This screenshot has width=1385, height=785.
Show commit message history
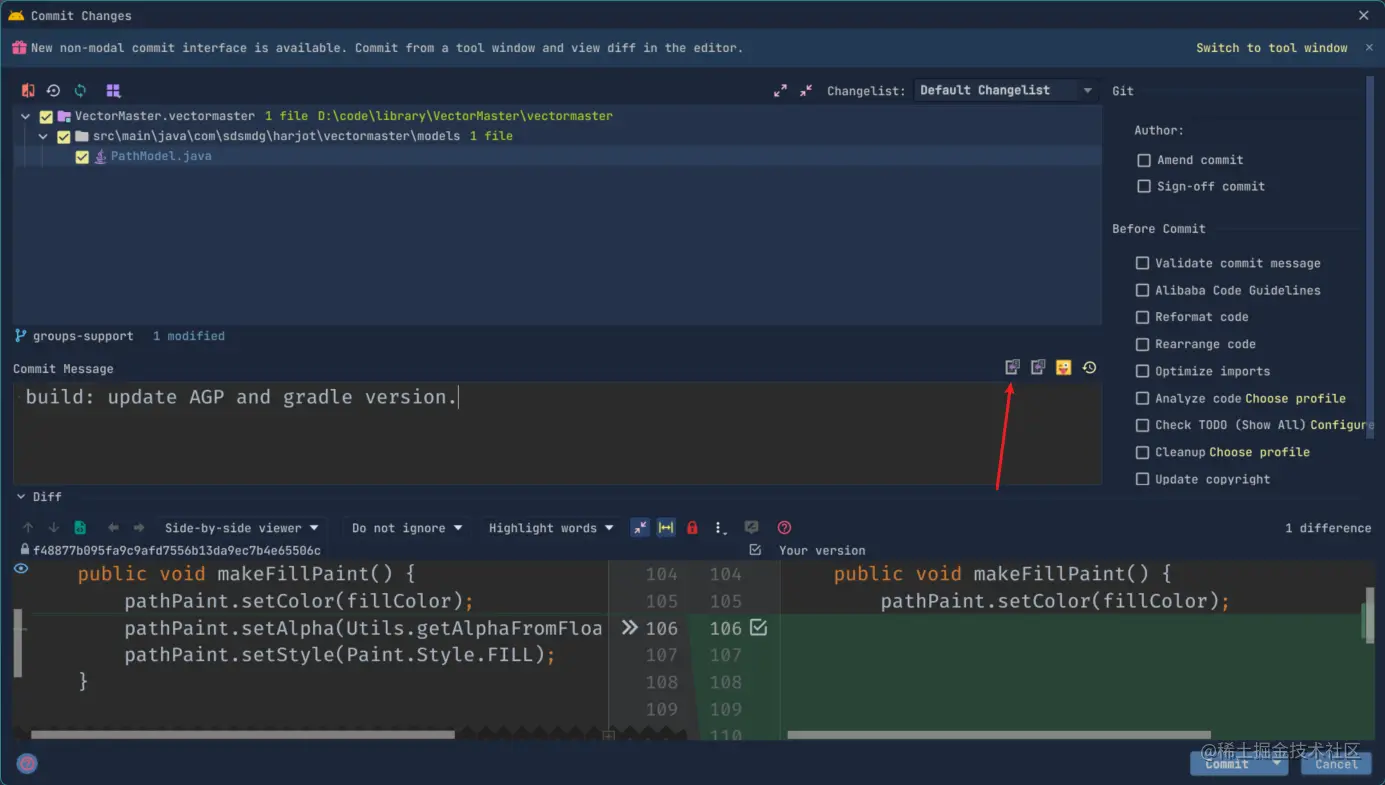pyautogui.click(x=1089, y=368)
